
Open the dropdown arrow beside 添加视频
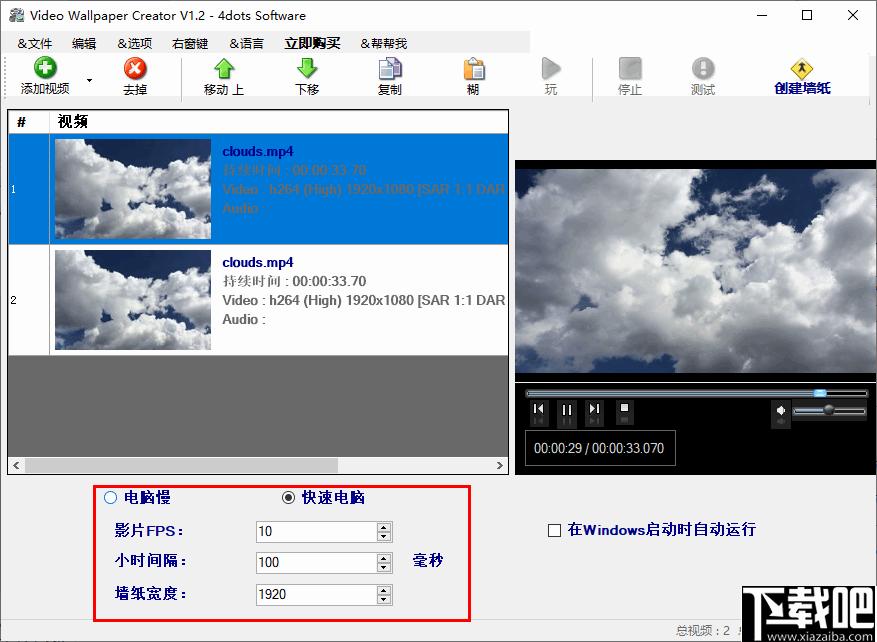click(89, 80)
